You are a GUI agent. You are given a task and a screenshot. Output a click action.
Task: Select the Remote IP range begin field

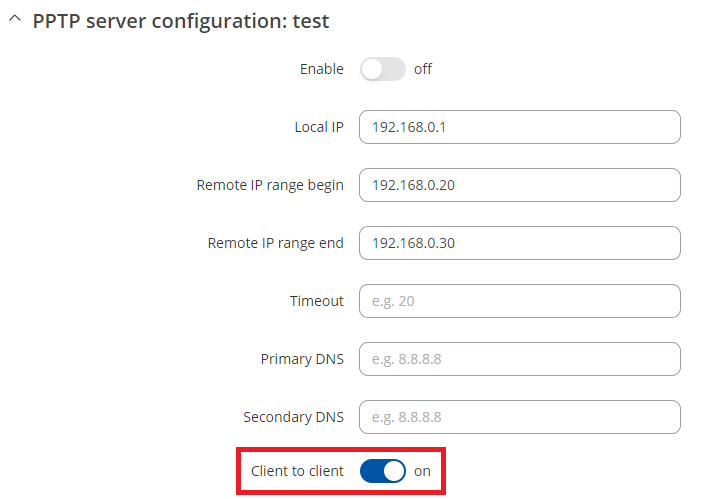pyautogui.click(x=520, y=185)
